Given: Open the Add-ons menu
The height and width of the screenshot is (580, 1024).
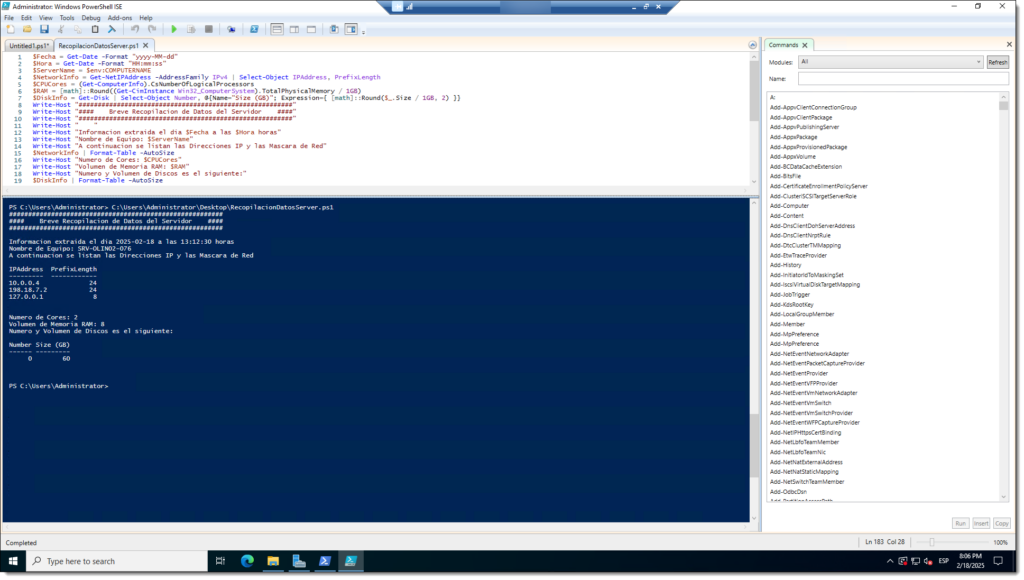Looking at the screenshot, I should click(120, 18).
